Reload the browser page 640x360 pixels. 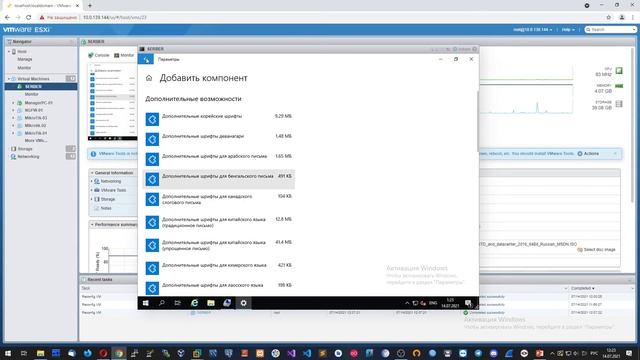tap(29, 18)
